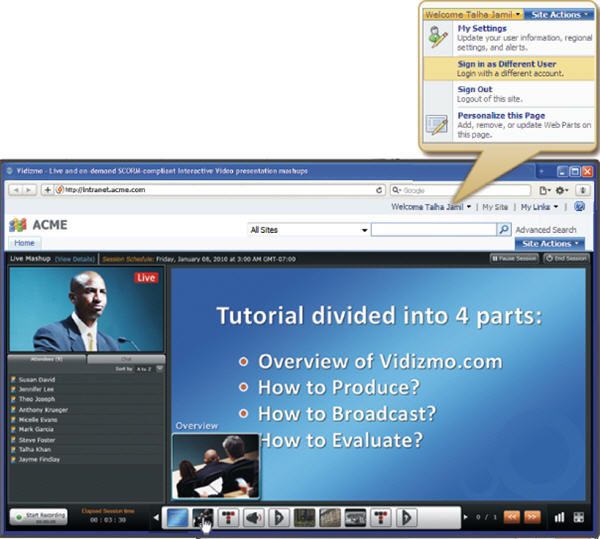This screenshot has height=539, width=600.
Task: Click the orange fast-forward button
Action: coord(532,517)
